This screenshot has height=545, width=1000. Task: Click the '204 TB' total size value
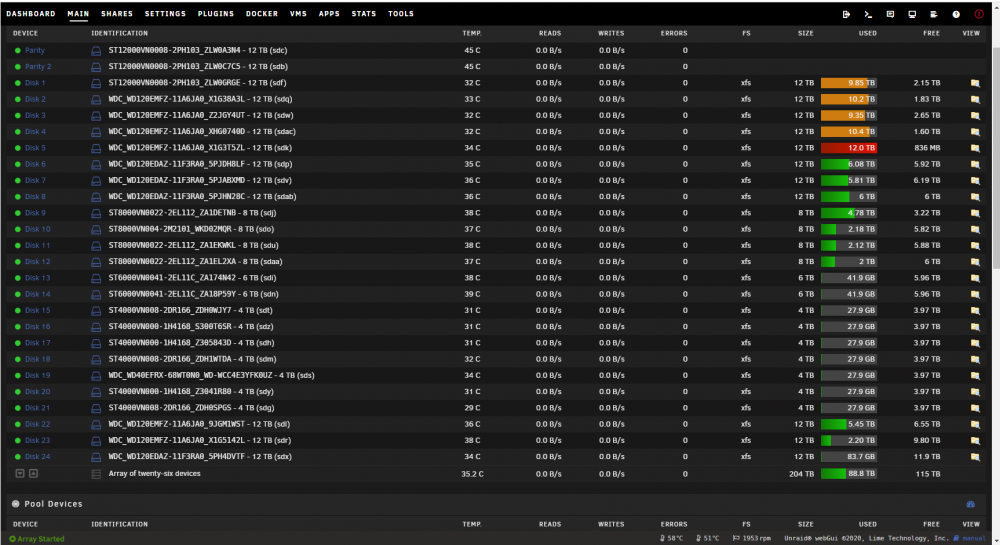tap(802, 474)
